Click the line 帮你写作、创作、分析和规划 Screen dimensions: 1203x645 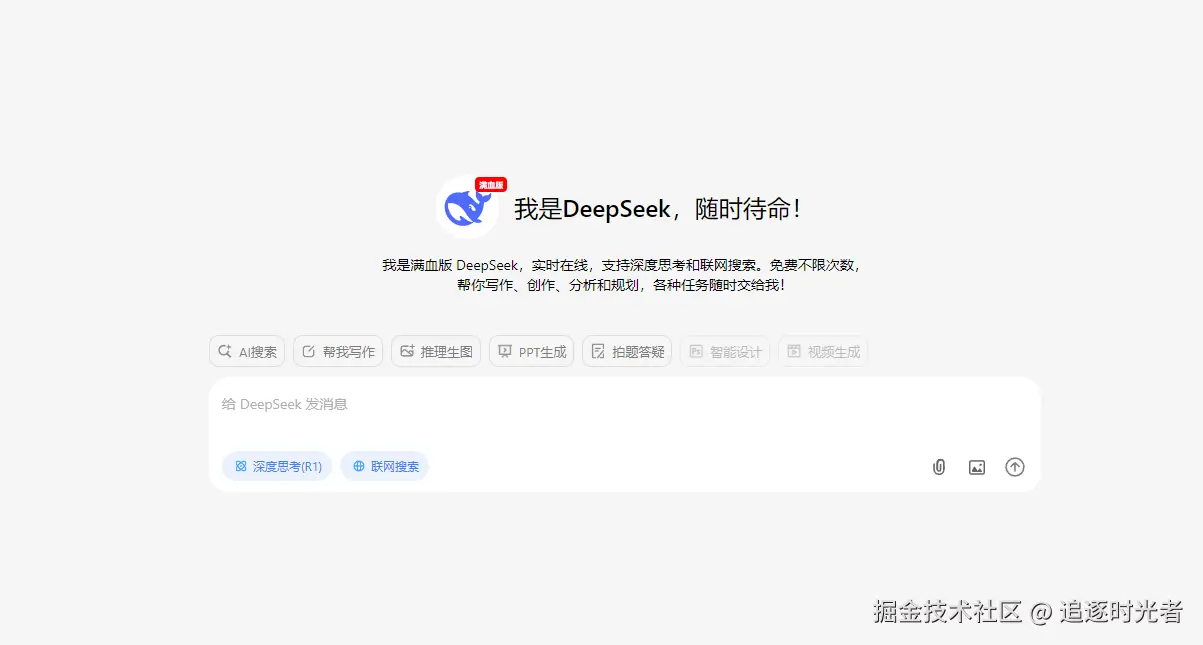click(621, 284)
